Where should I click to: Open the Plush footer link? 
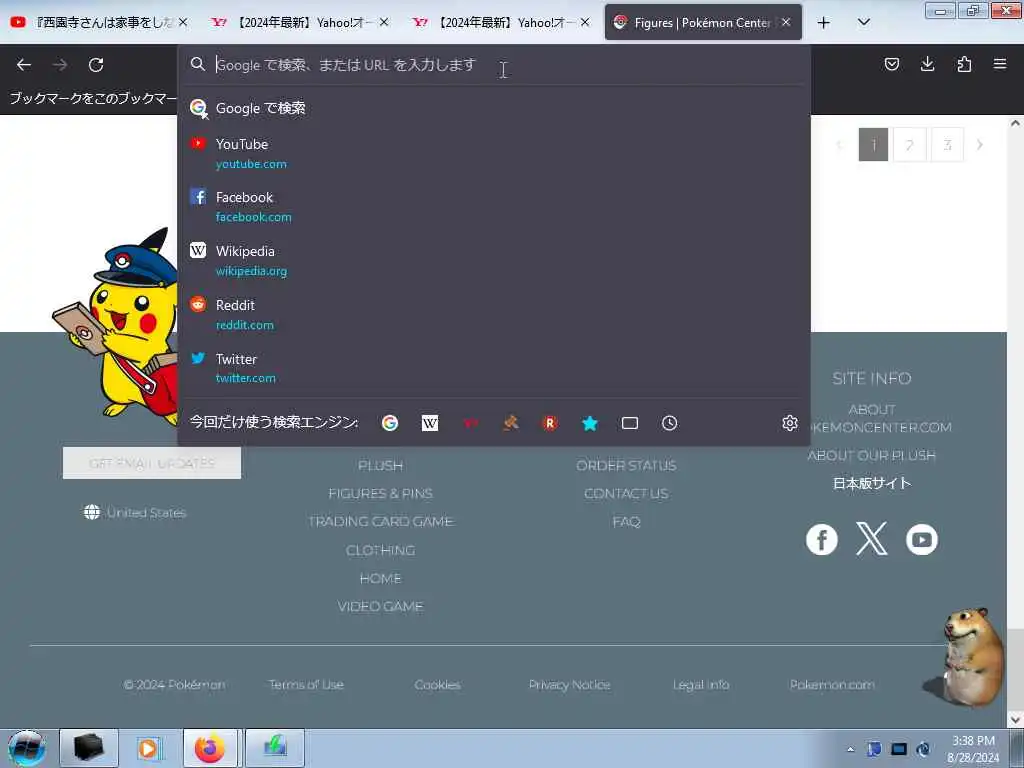(x=380, y=466)
